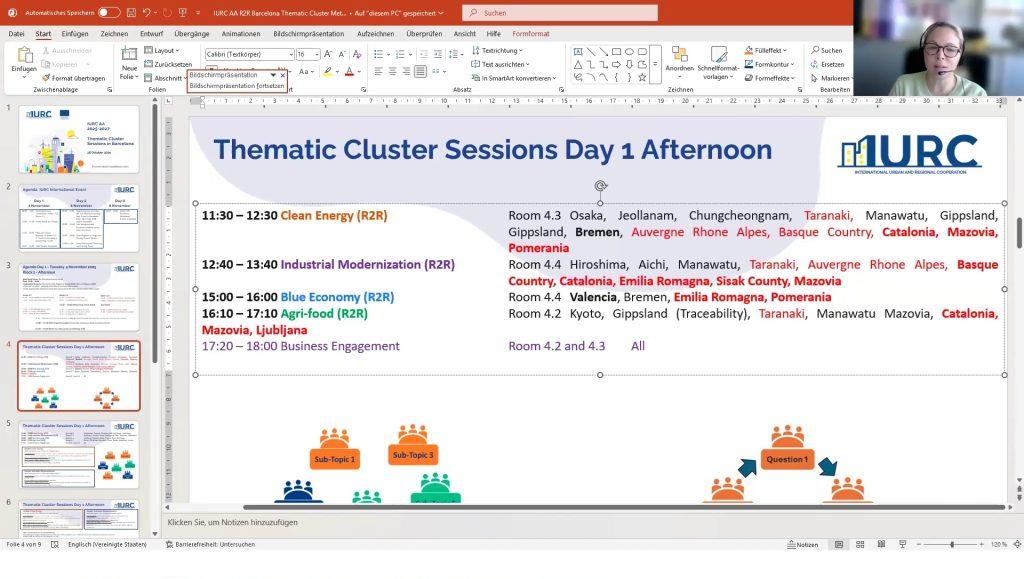Switch to the Animationen tab
Viewport: 1024px width, 579px height.
[241, 33]
